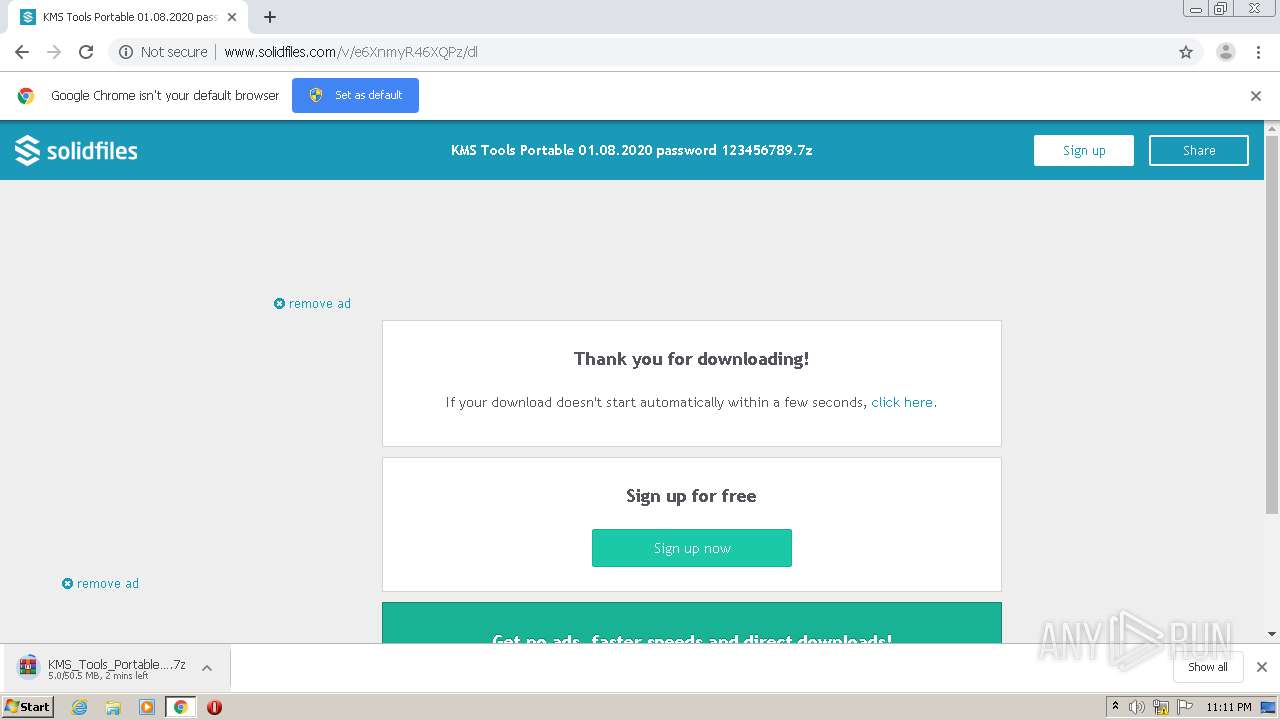Image resolution: width=1280 pixels, height=720 pixels.
Task: Click the page title KMS Tools Portable header
Action: pyautogui.click(x=632, y=150)
